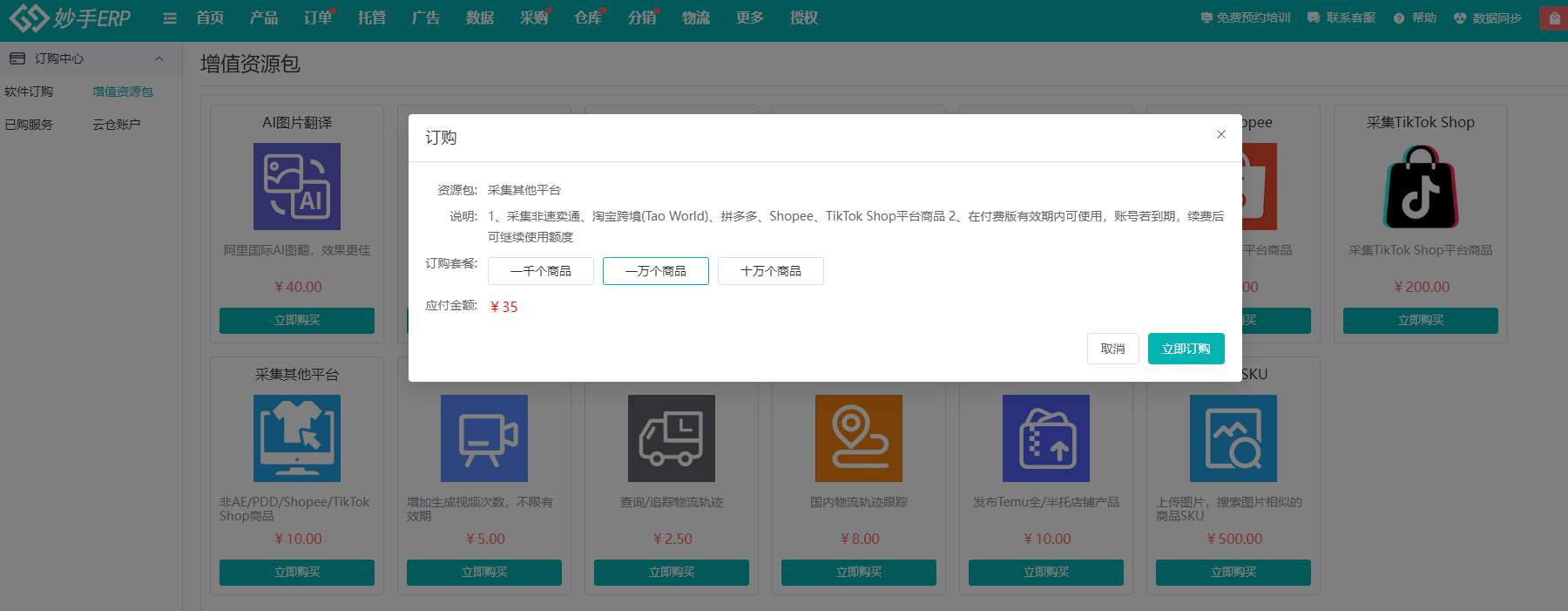Expand the 更多 menu
1568x611 pixels.
coord(750,18)
